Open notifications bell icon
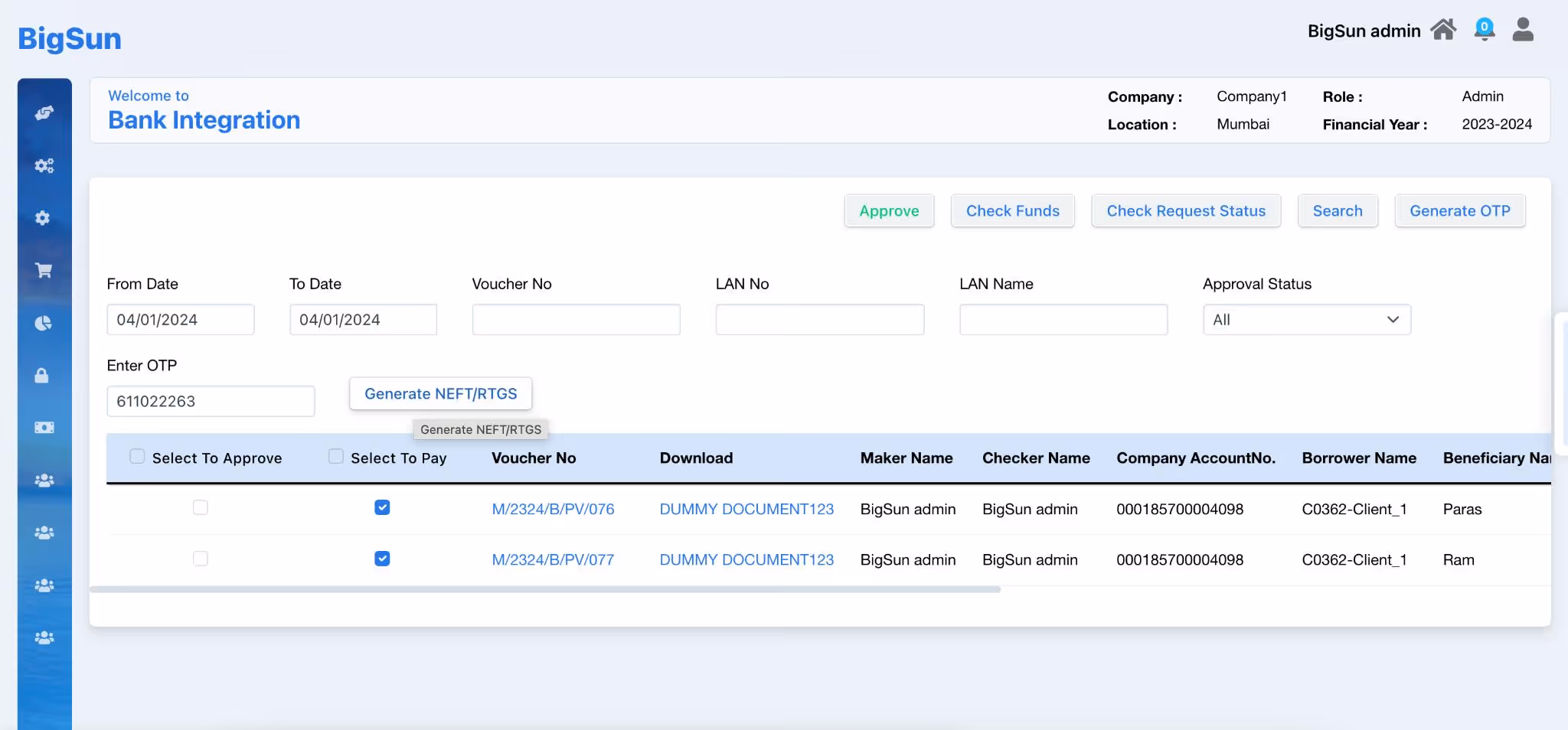 pyautogui.click(x=1484, y=30)
